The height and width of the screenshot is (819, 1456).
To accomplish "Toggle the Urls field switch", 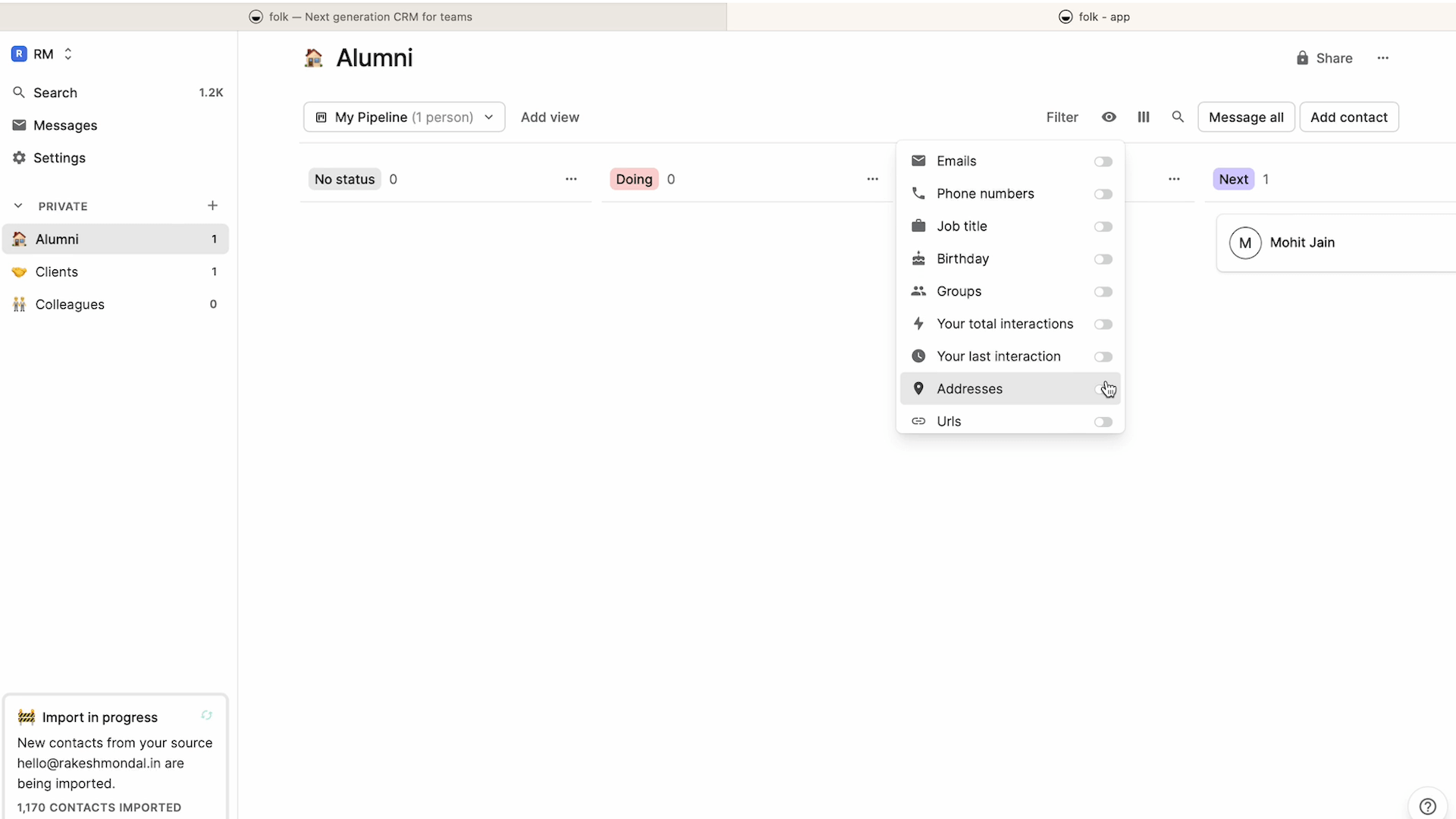I will 1103,422.
